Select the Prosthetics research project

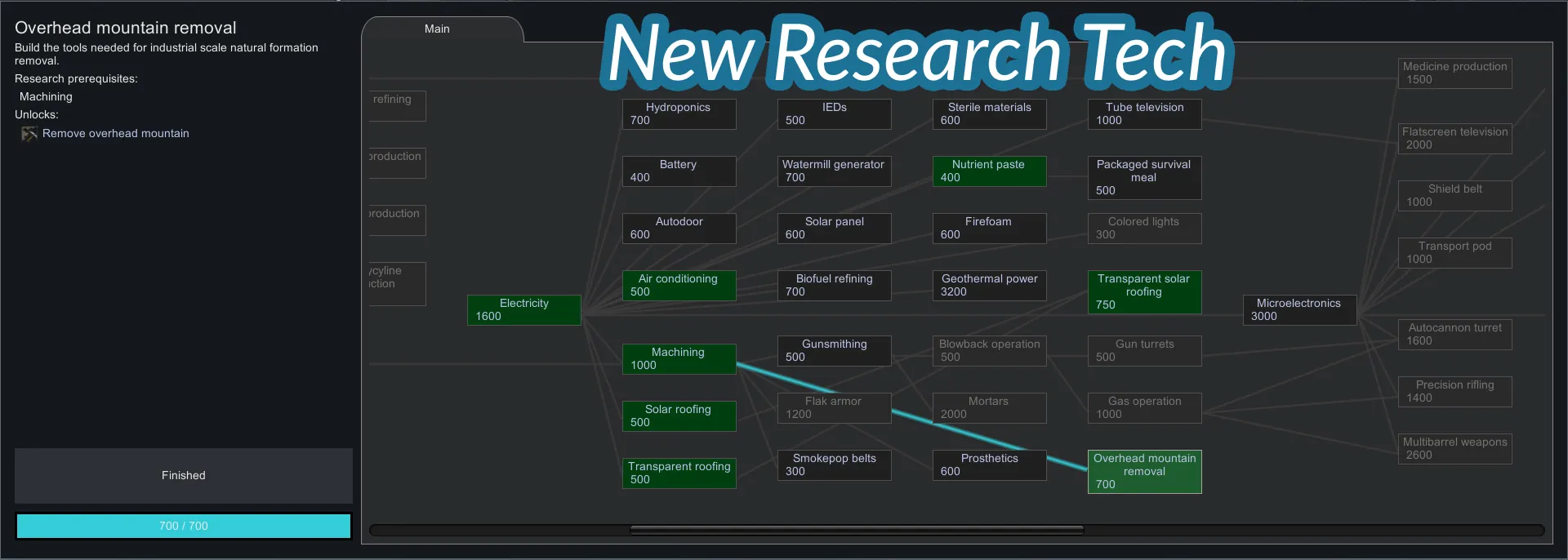tap(989, 465)
